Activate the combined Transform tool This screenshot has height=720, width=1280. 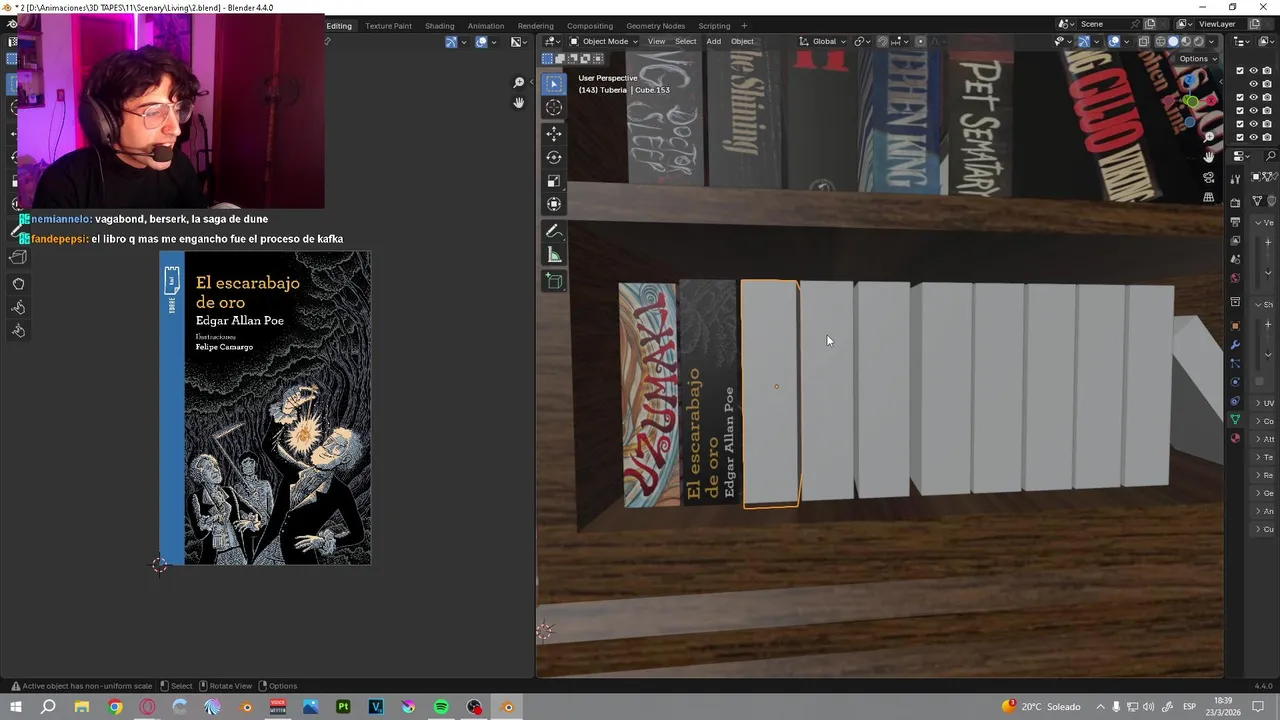(554, 204)
